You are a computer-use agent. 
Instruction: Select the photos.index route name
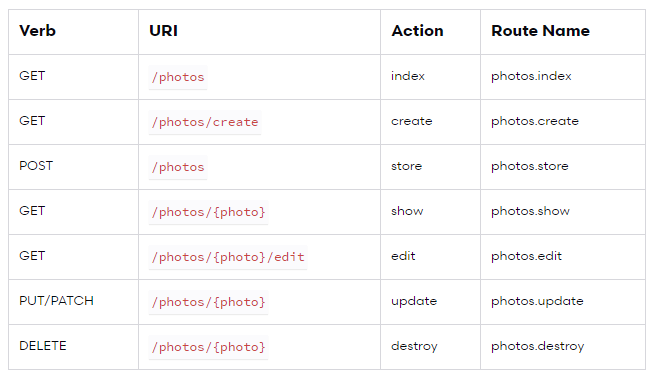(531, 76)
